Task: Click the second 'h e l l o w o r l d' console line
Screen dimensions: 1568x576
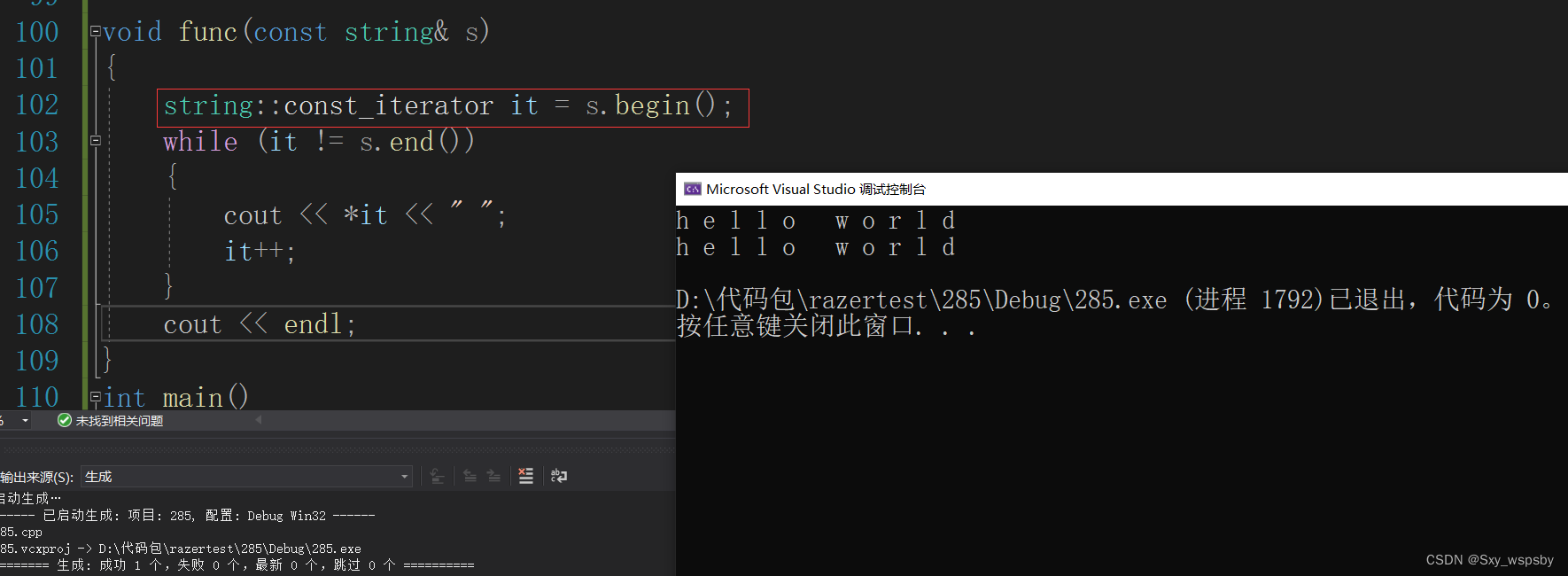Action: (x=816, y=247)
